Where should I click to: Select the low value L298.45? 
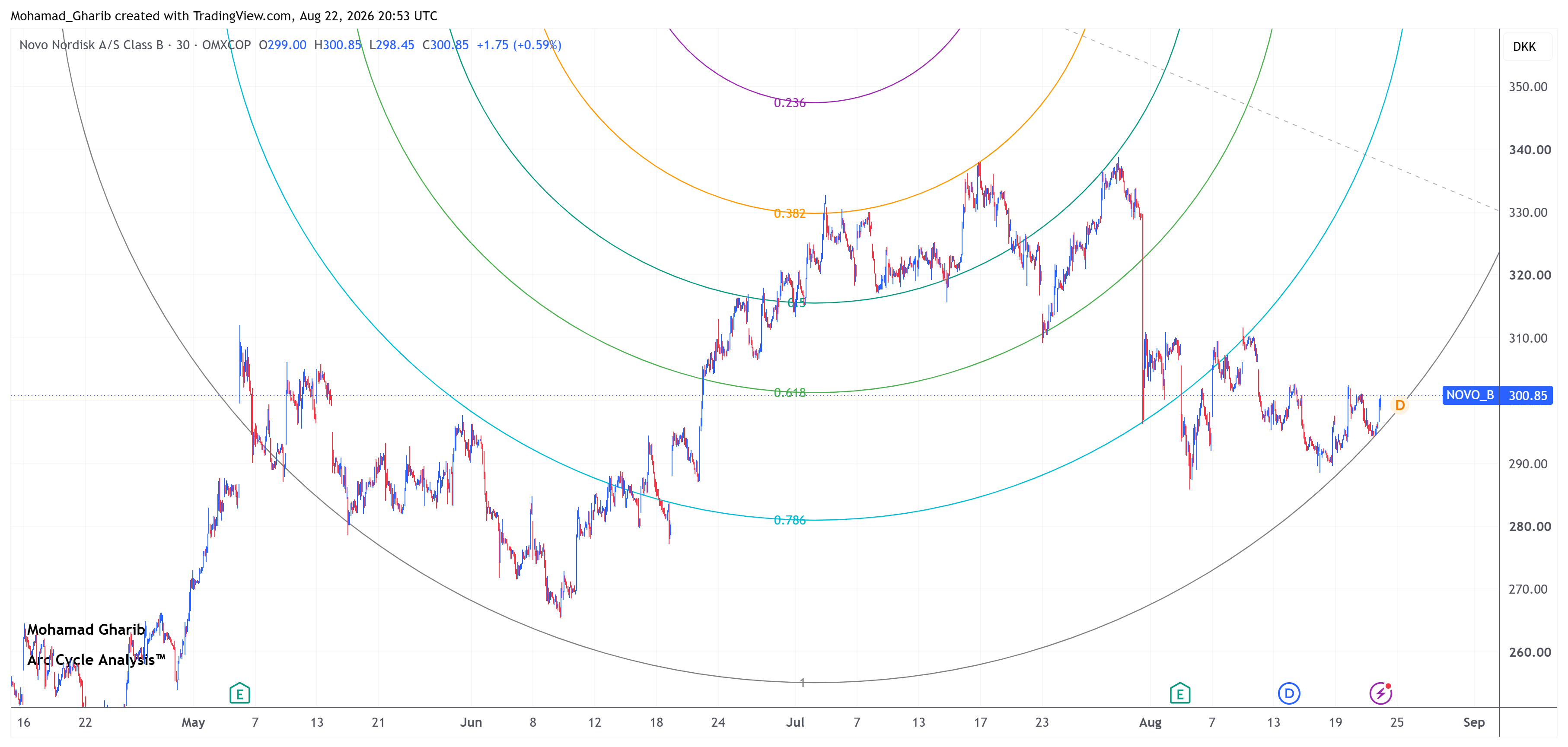point(392,45)
